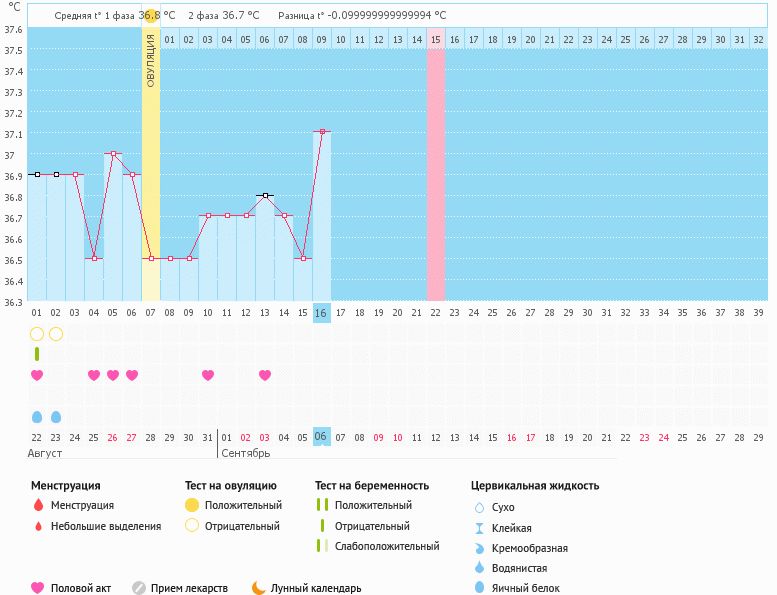Click the Прием лекарств pill icon

[x=139, y=588]
